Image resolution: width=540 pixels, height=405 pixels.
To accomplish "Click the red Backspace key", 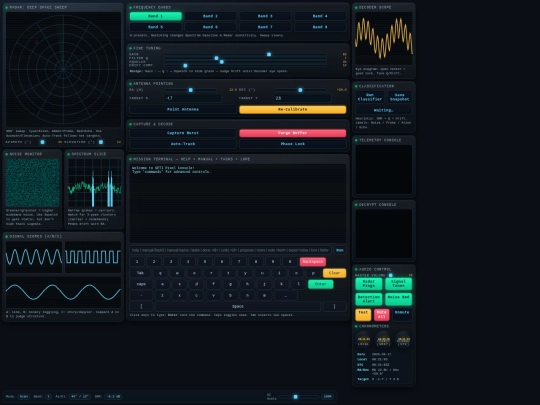I will click(x=313, y=262).
